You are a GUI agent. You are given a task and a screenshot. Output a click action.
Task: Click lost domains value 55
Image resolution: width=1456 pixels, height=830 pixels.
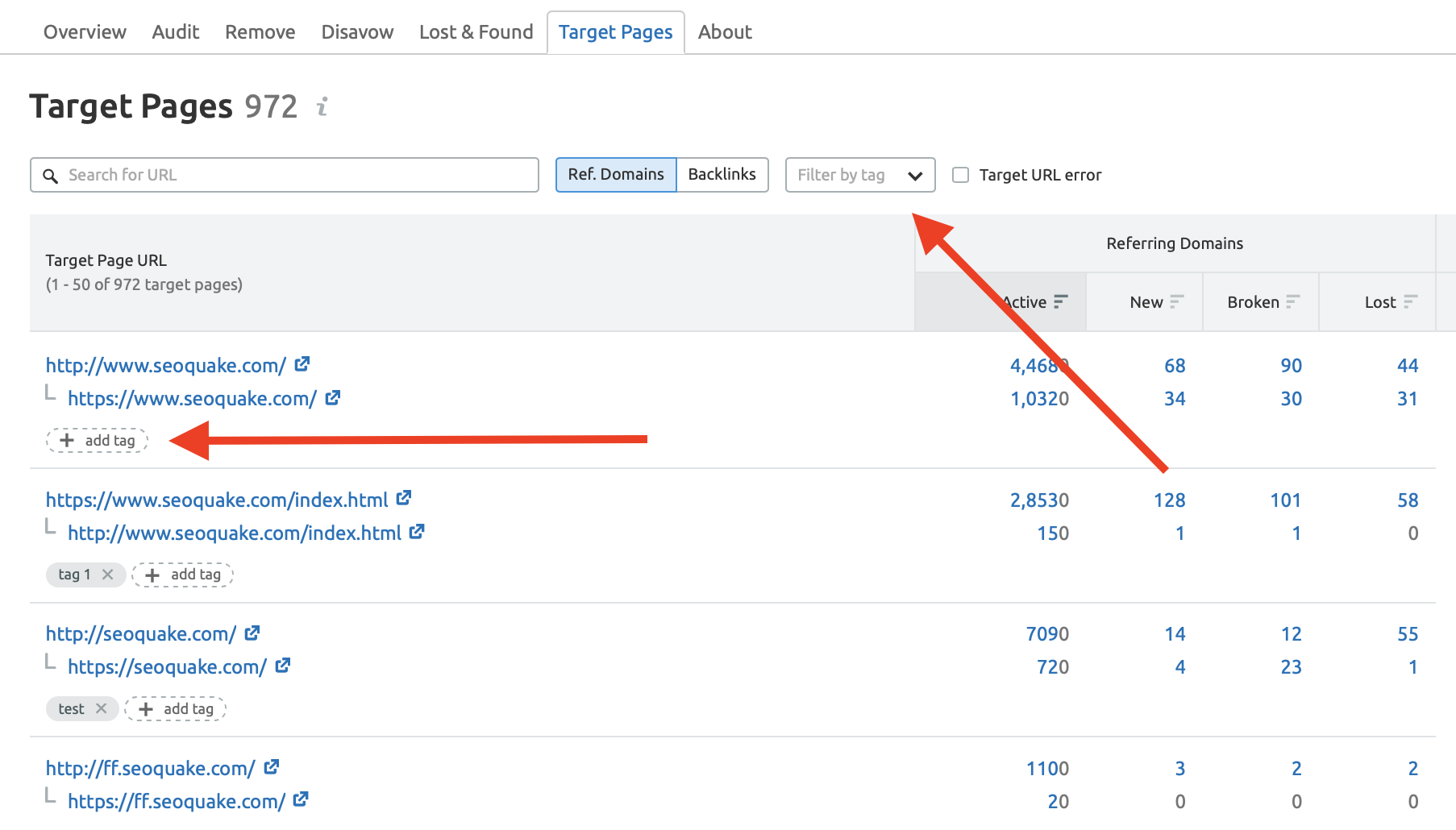[1408, 634]
